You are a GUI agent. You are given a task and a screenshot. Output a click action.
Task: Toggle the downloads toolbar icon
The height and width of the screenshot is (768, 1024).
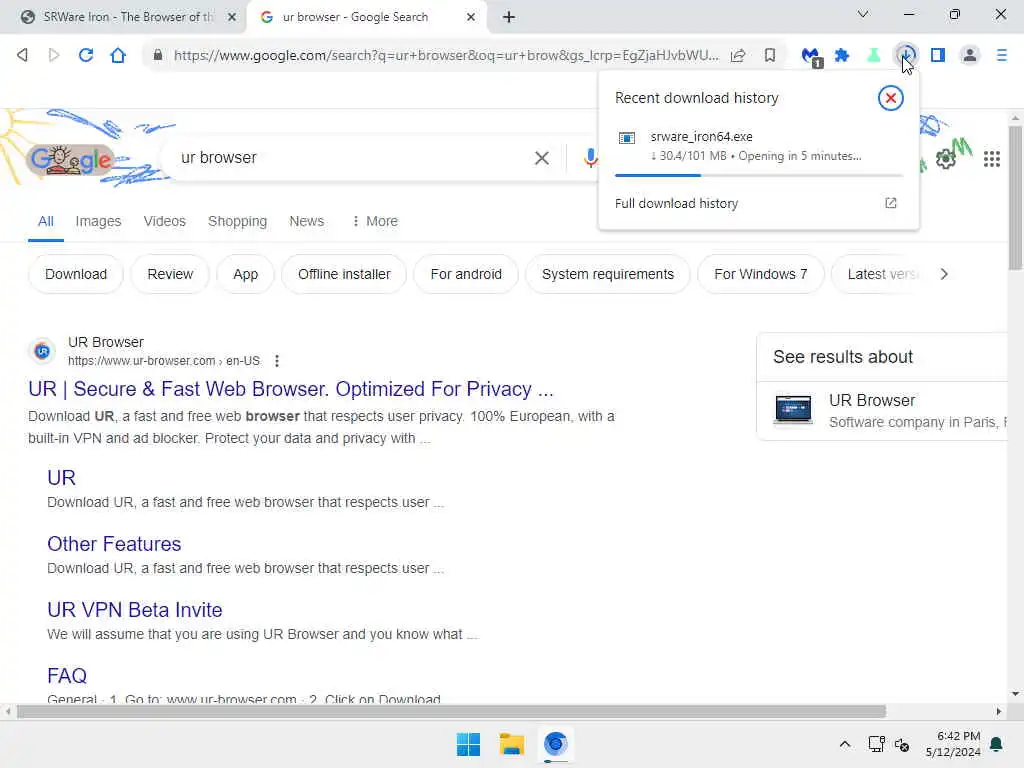click(906, 55)
